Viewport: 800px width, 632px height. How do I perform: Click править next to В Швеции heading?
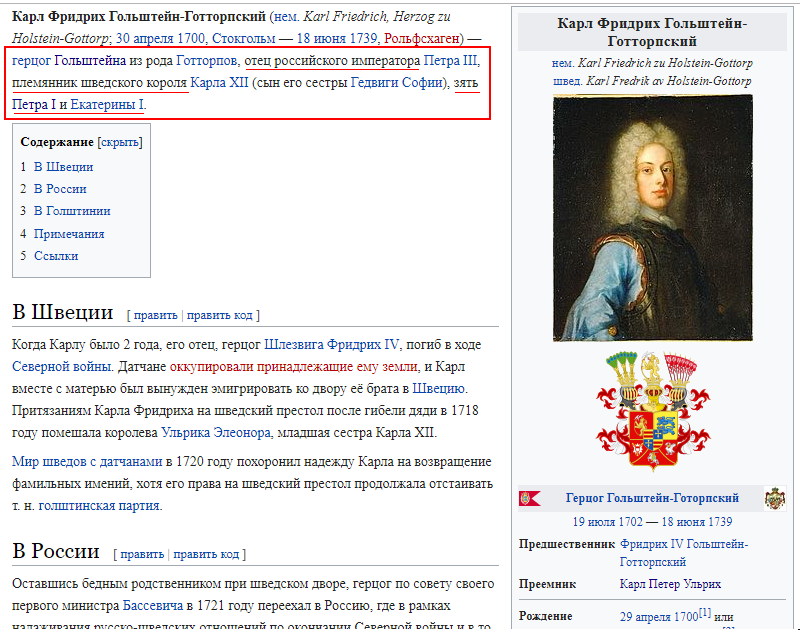156,315
